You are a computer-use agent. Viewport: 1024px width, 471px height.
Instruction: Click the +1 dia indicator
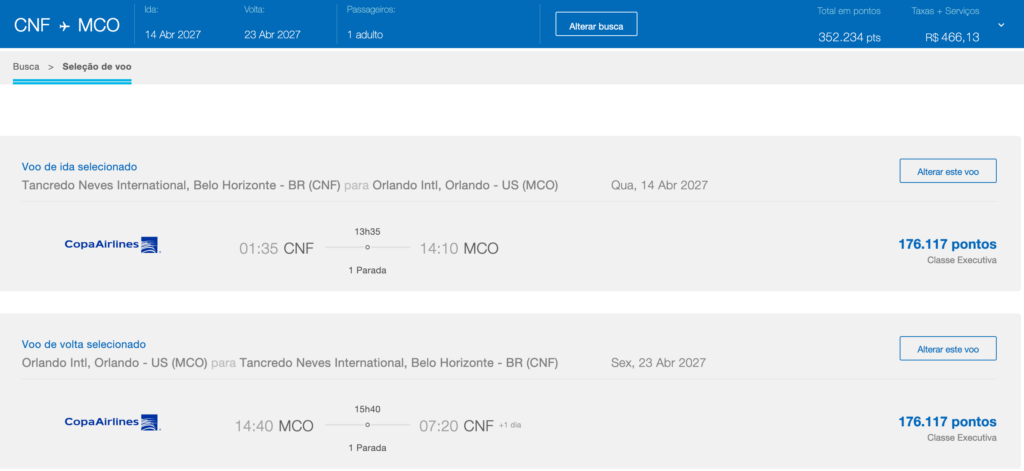click(510, 425)
